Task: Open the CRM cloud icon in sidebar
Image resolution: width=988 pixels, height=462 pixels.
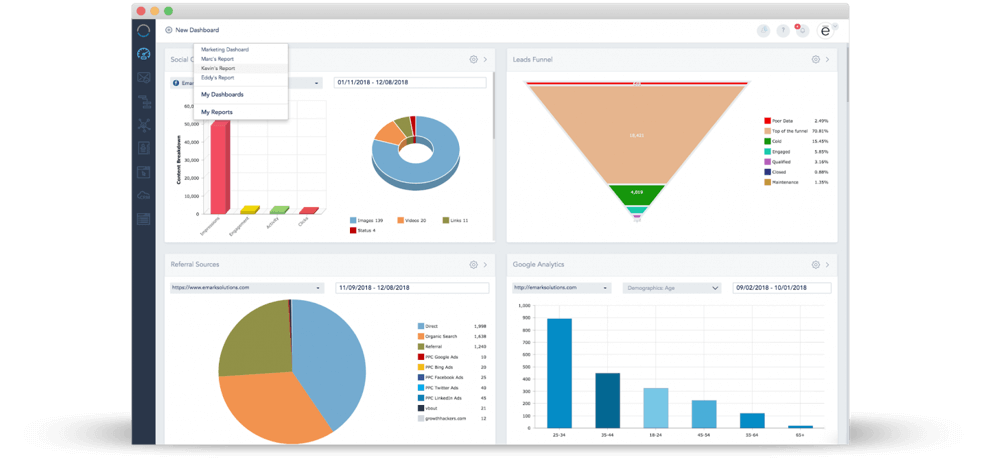Action: click(x=144, y=195)
